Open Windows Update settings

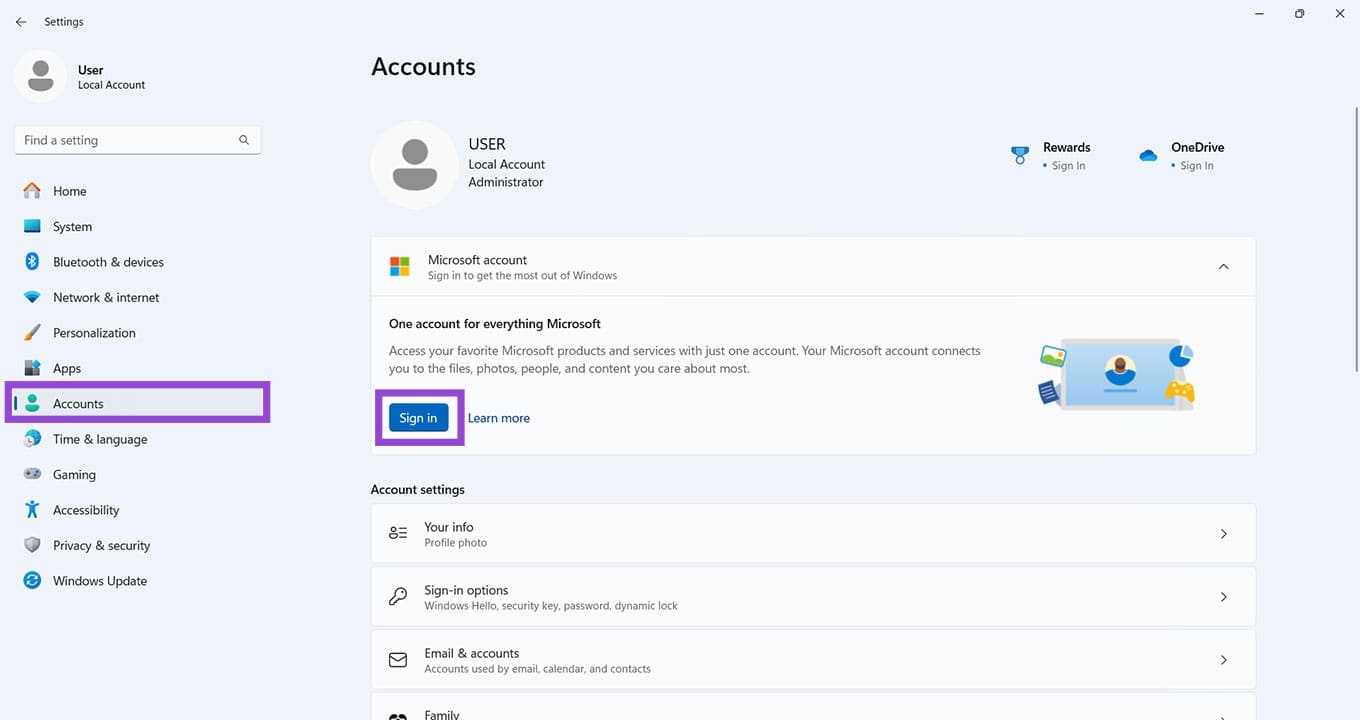(99, 580)
